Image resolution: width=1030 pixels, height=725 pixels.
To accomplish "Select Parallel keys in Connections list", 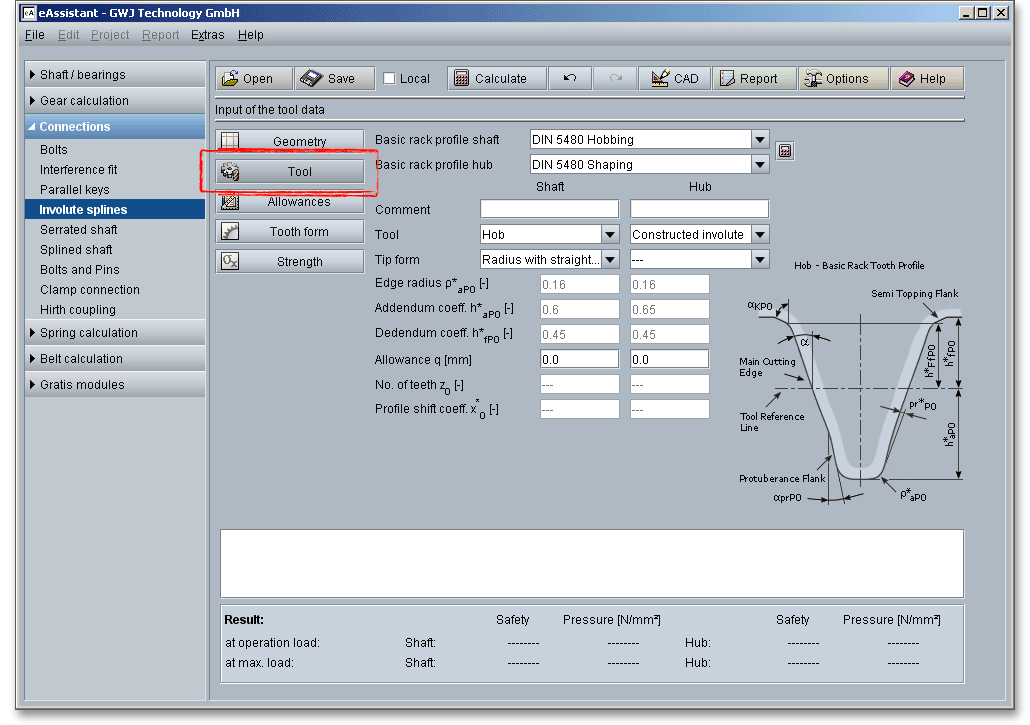I will tap(75, 190).
